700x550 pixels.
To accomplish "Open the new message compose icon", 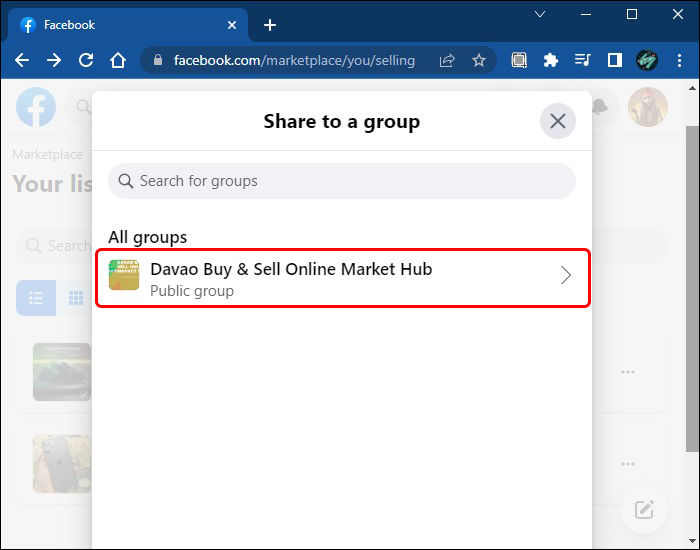I will click(x=644, y=510).
